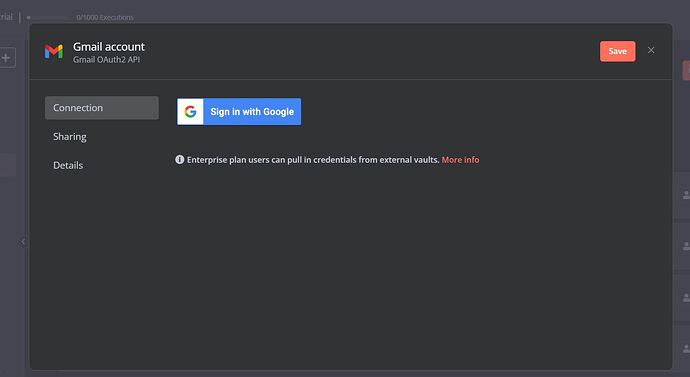The height and width of the screenshot is (377, 690).
Task: Click the dimmed red button behind dialog
Action: point(686,70)
